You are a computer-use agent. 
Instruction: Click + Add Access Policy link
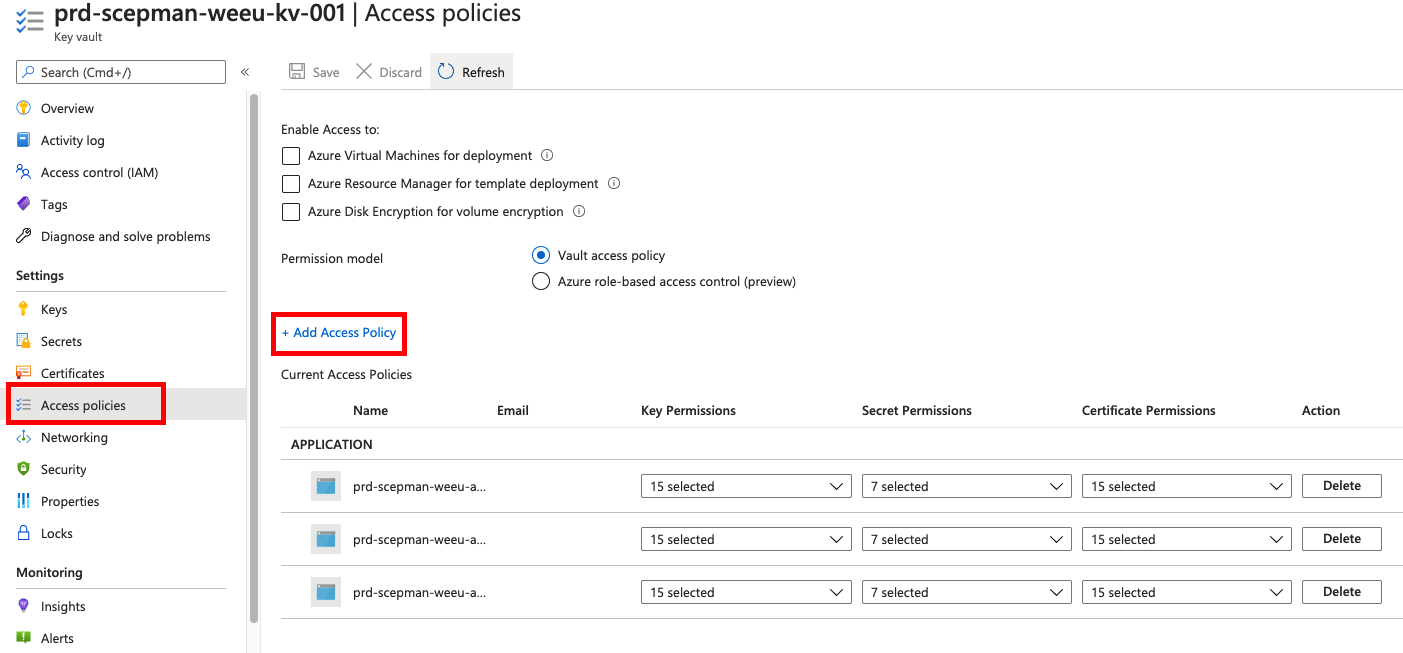click(339, 332)
